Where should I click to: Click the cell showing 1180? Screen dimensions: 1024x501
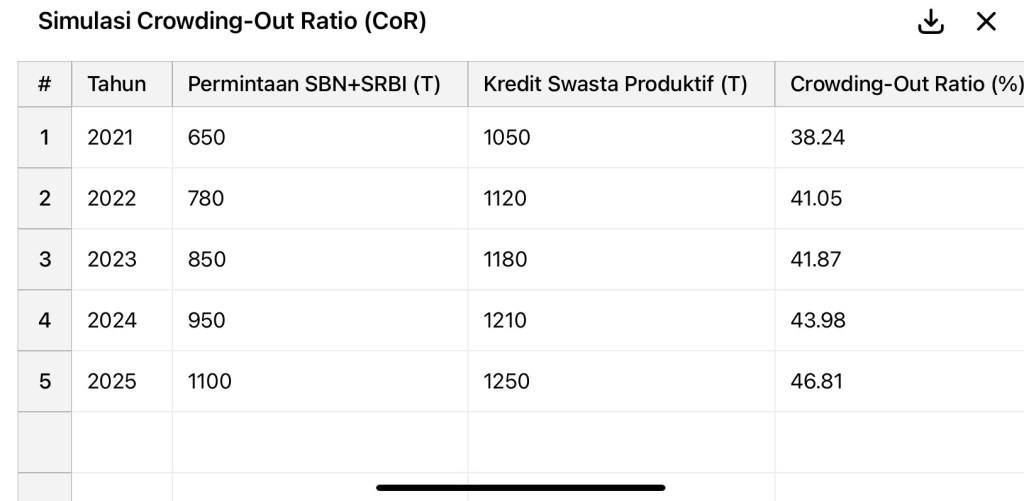tap(506, 259)
